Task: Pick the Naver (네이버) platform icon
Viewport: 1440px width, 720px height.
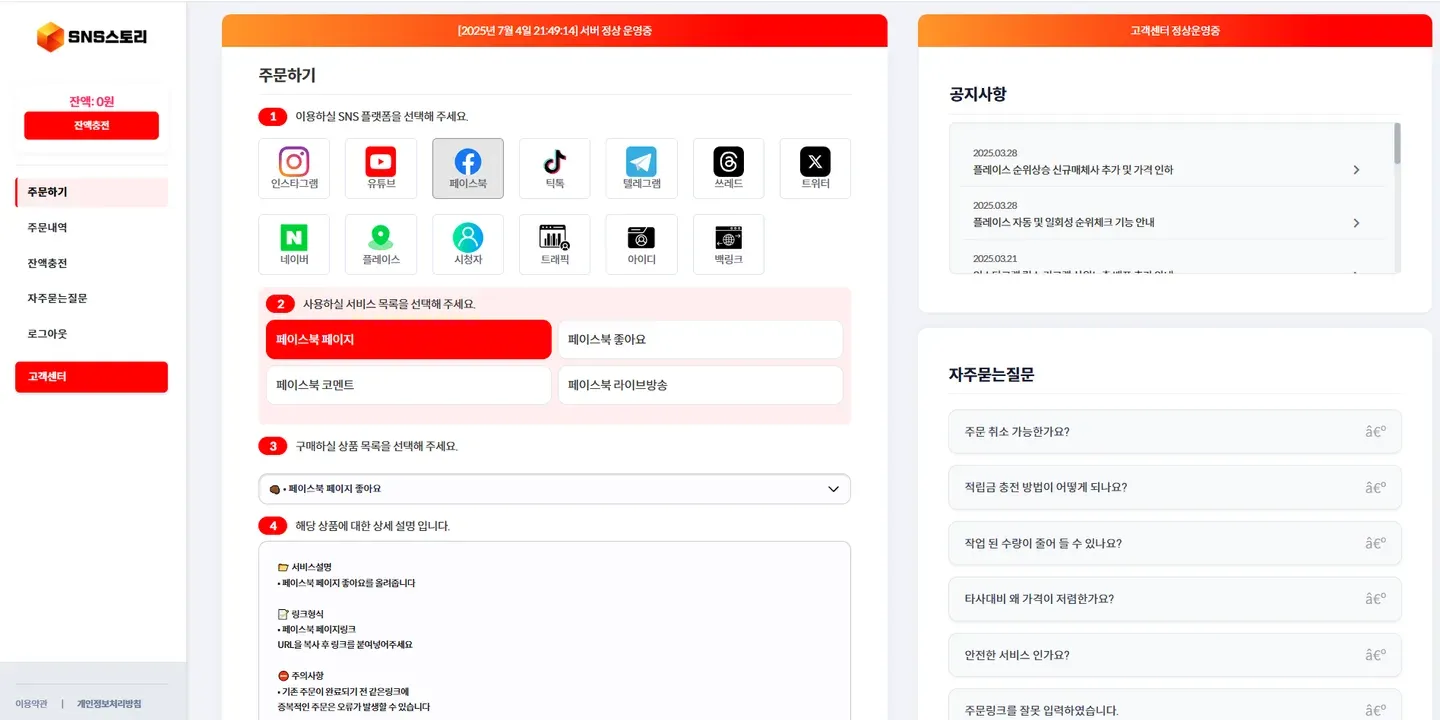Action: (294, 244)
